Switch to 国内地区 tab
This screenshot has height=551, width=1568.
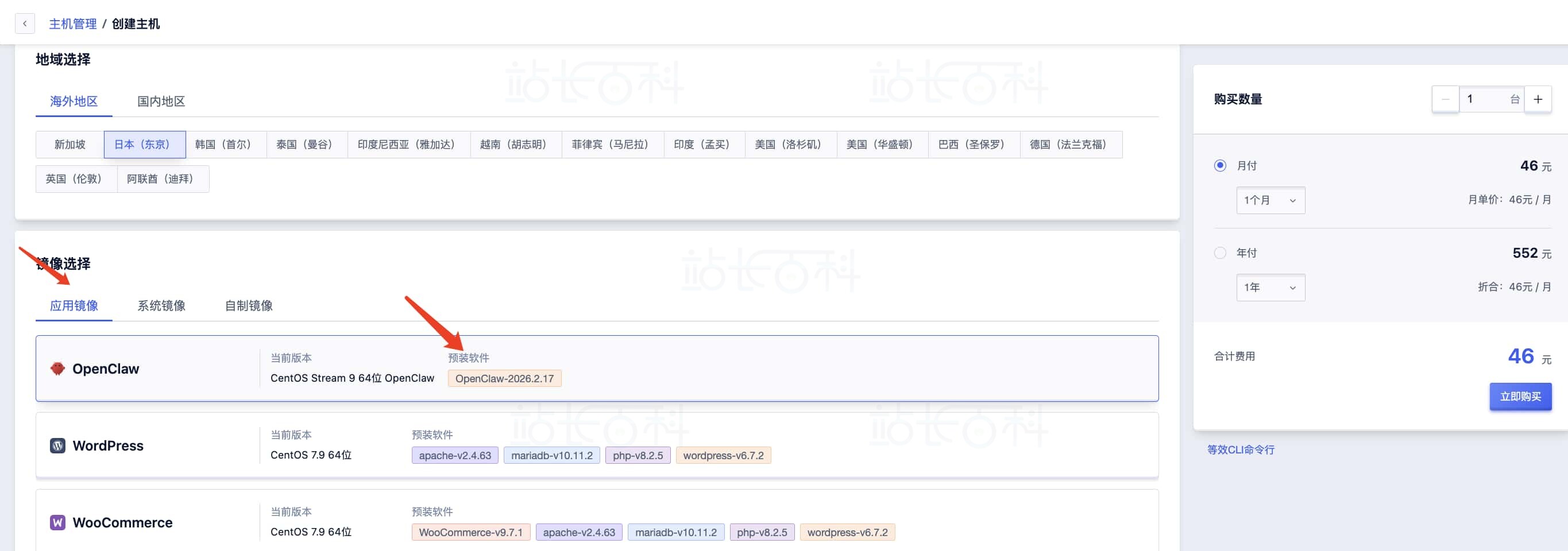(x=161, y=101)
